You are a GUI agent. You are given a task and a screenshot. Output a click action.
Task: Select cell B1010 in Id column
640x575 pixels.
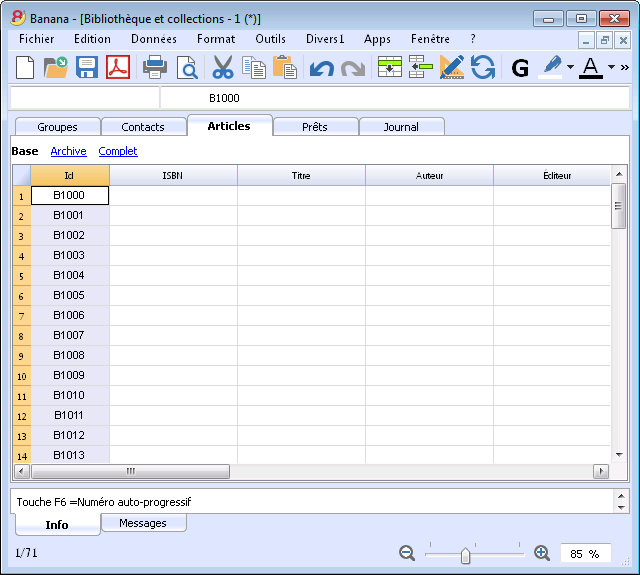pos(69,395)
